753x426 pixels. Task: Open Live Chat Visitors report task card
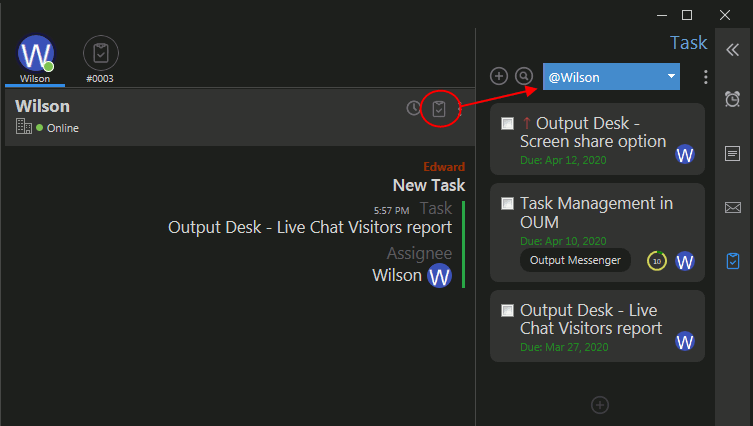click(597, 326)
